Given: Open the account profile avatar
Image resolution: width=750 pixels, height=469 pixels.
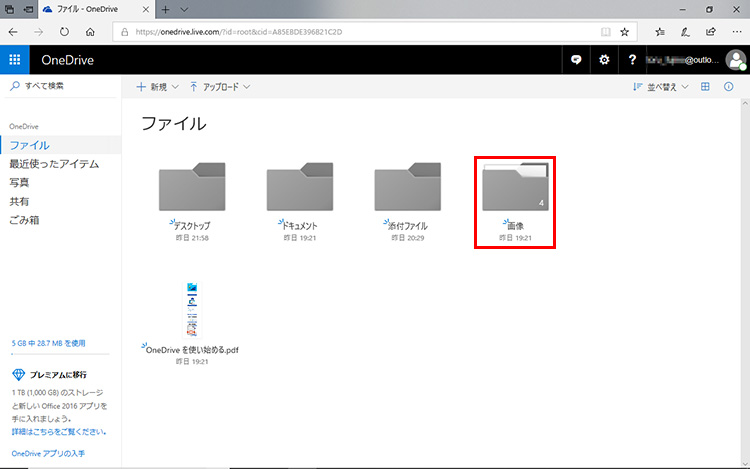Looking at the screenshot, I should [x=736, y=60].
